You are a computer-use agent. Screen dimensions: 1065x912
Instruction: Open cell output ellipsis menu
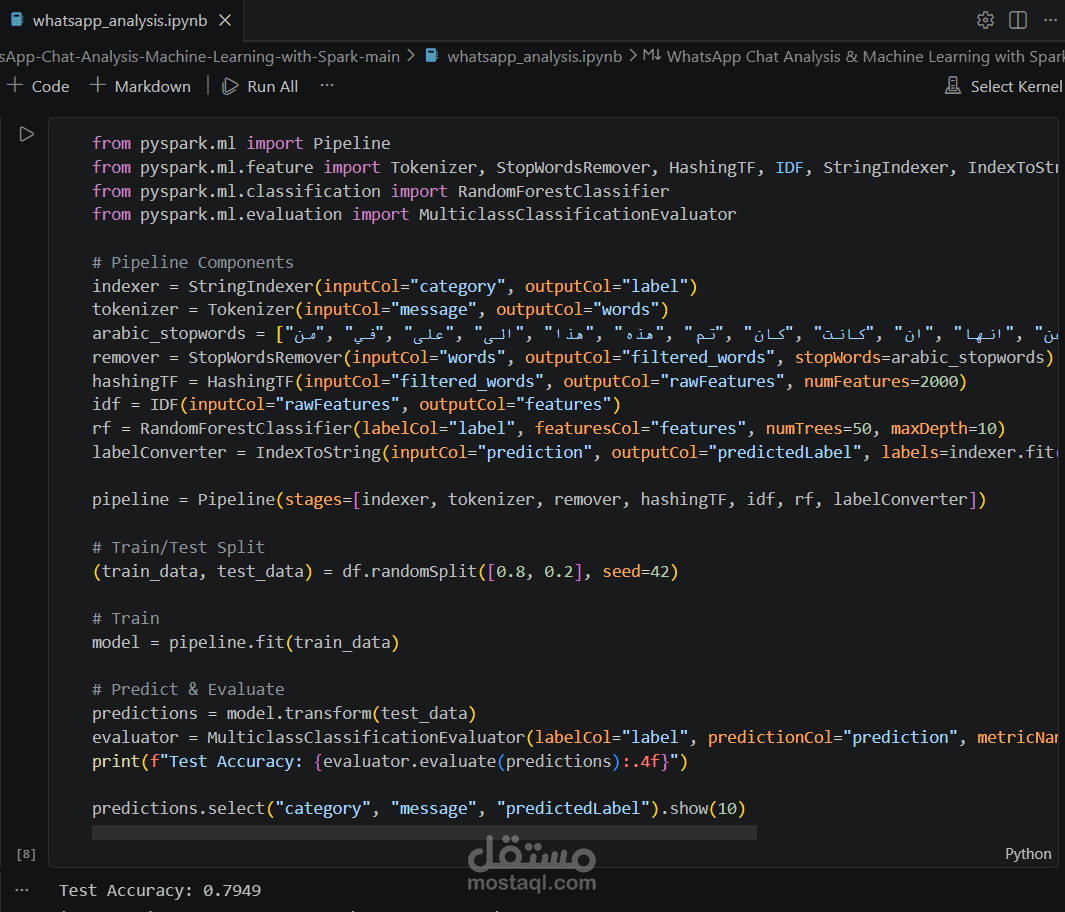[x=22, y=890]
